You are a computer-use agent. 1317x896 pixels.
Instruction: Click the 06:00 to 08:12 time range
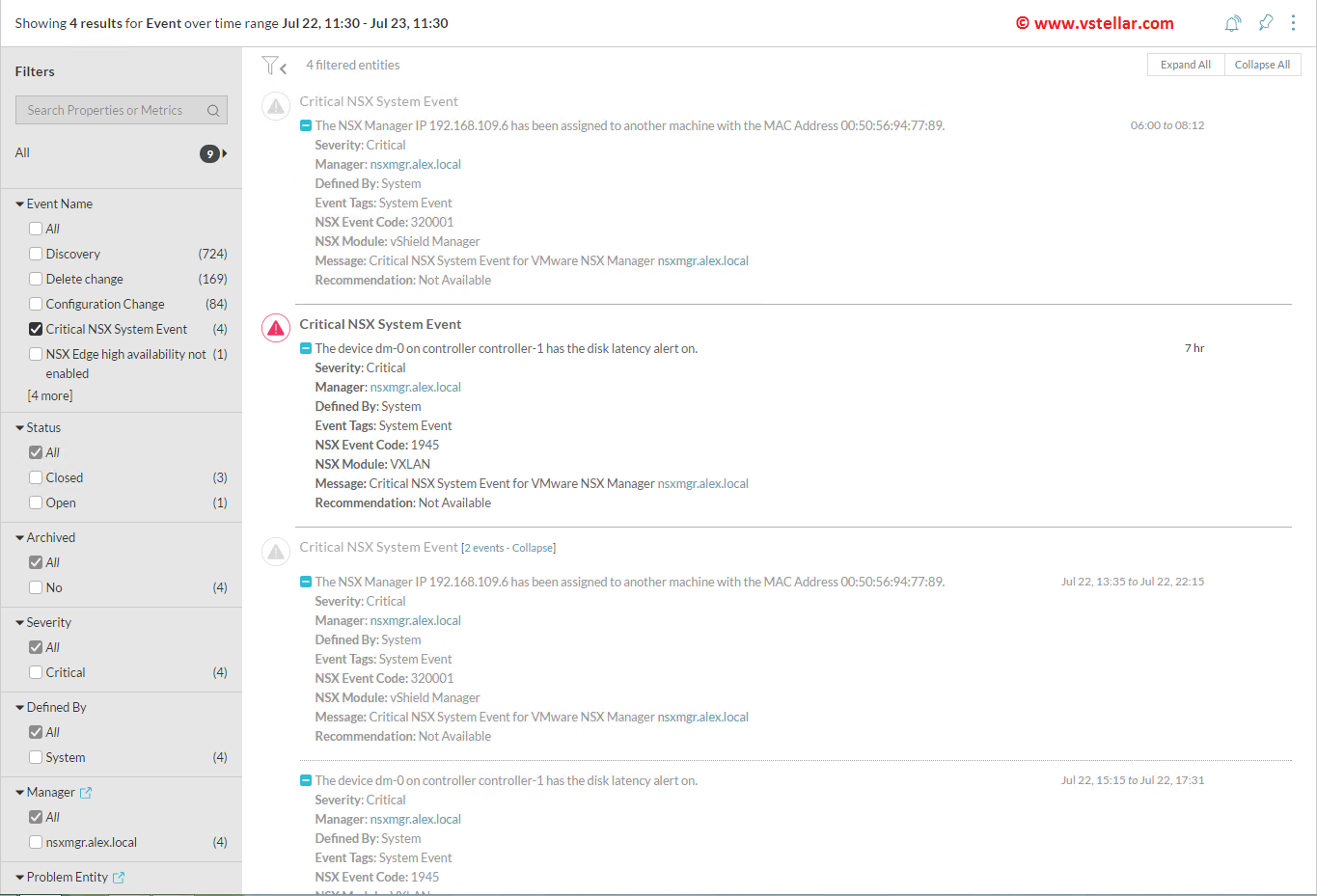pyautogui.click(x=1167, y=125)
